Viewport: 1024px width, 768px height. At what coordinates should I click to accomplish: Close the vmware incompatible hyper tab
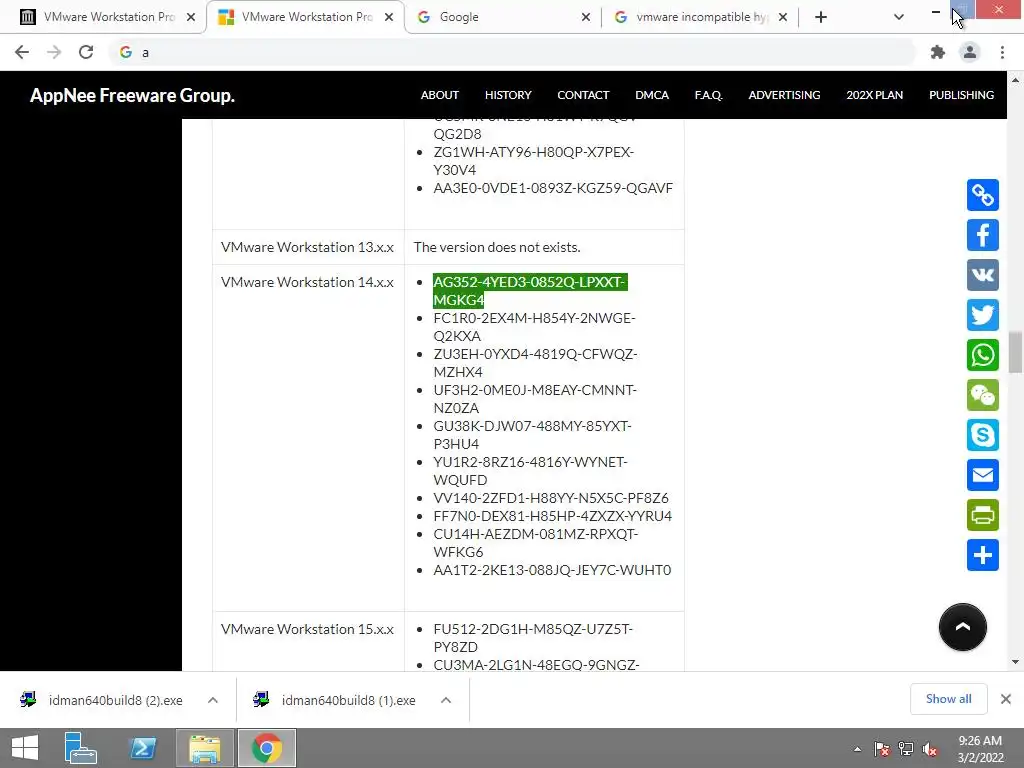[782, 17]
